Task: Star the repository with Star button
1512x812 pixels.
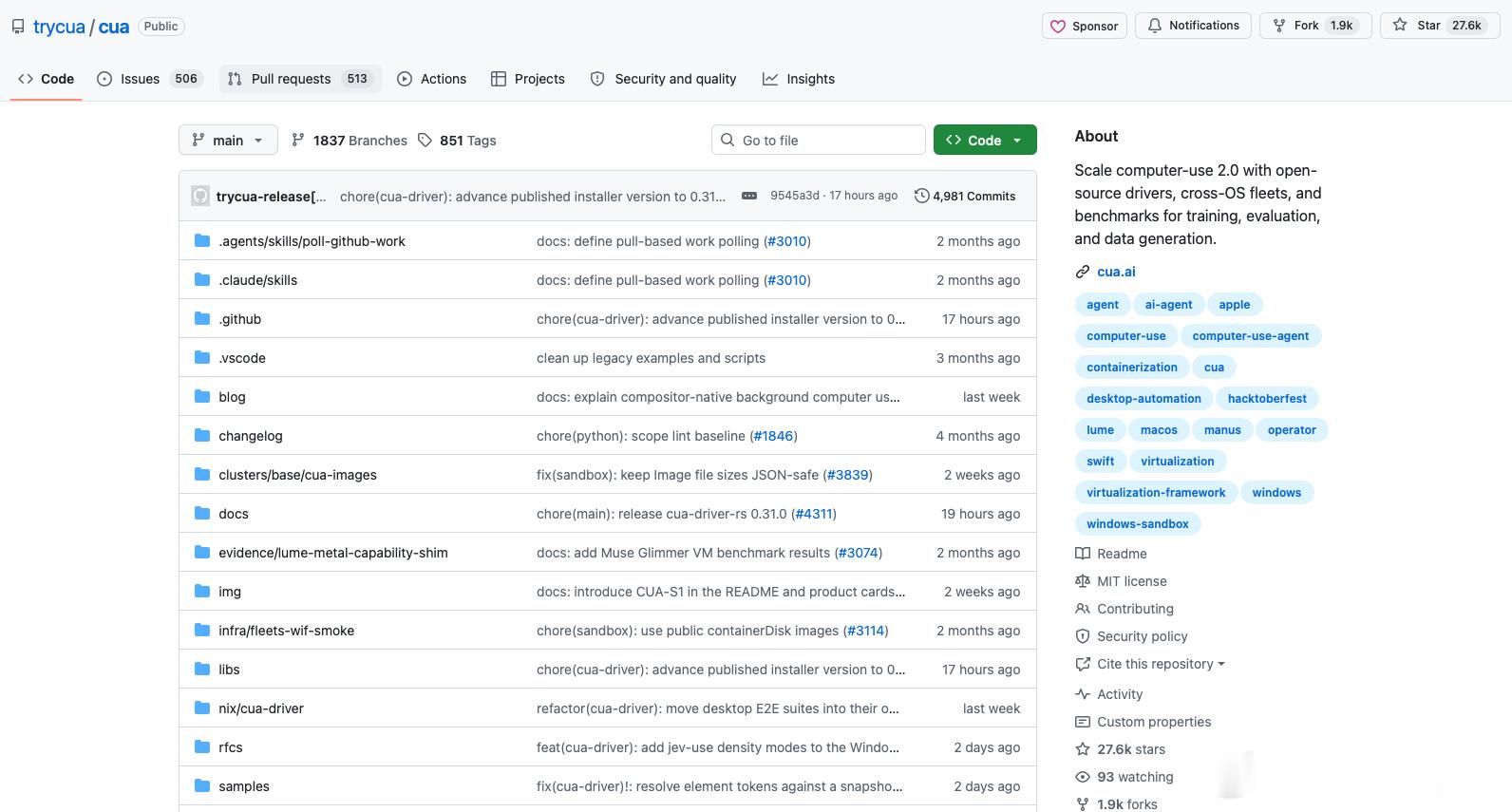Action: pos(1439,26)
